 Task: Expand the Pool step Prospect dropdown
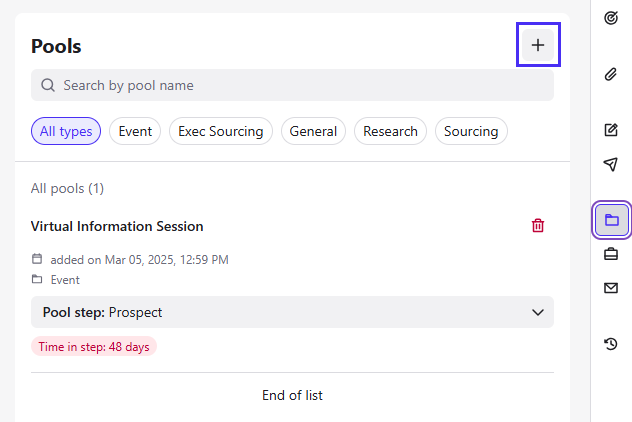(x=292, y=312)
